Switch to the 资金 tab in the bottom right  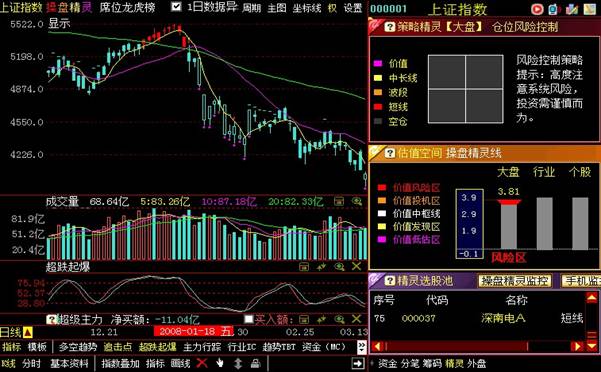click(388, 364)
